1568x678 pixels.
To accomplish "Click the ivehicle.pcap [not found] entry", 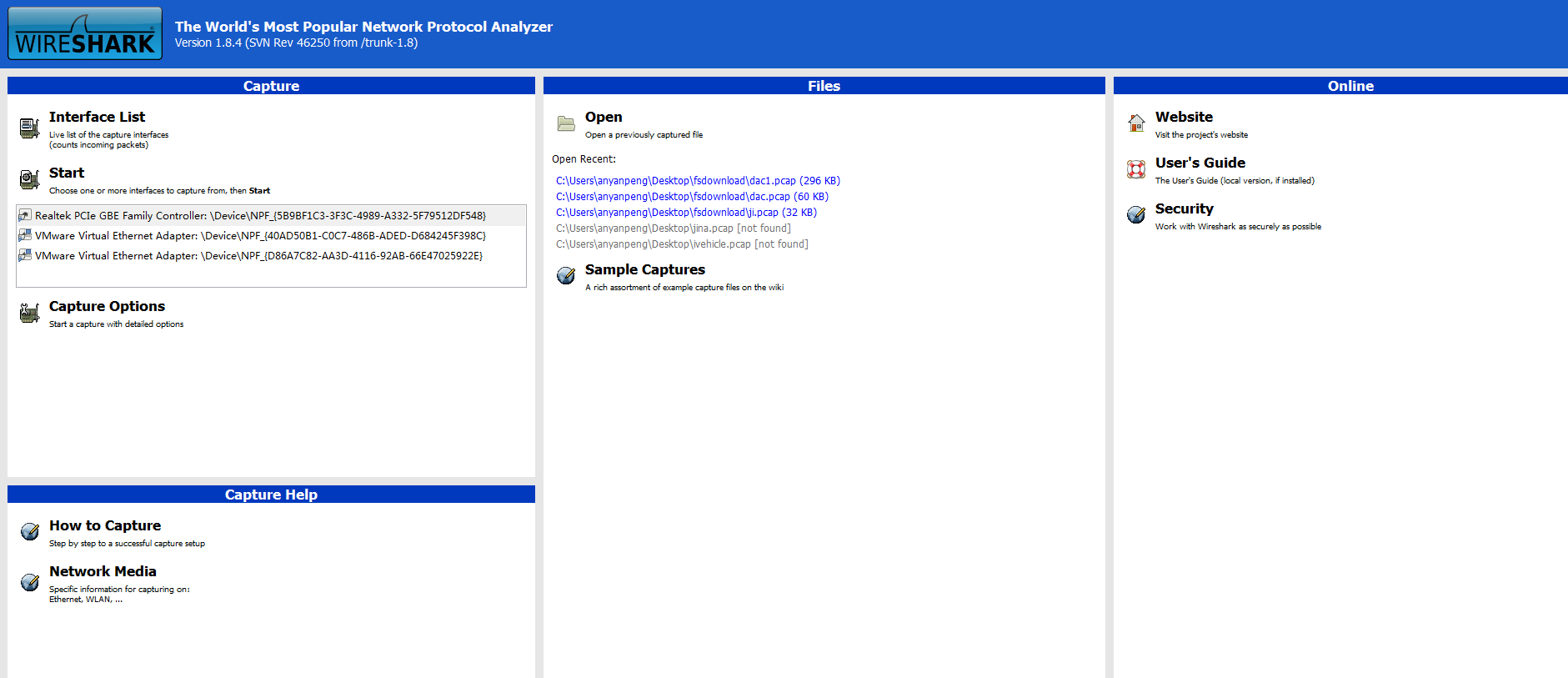I will pyautogui.click(x=682, y=244).
